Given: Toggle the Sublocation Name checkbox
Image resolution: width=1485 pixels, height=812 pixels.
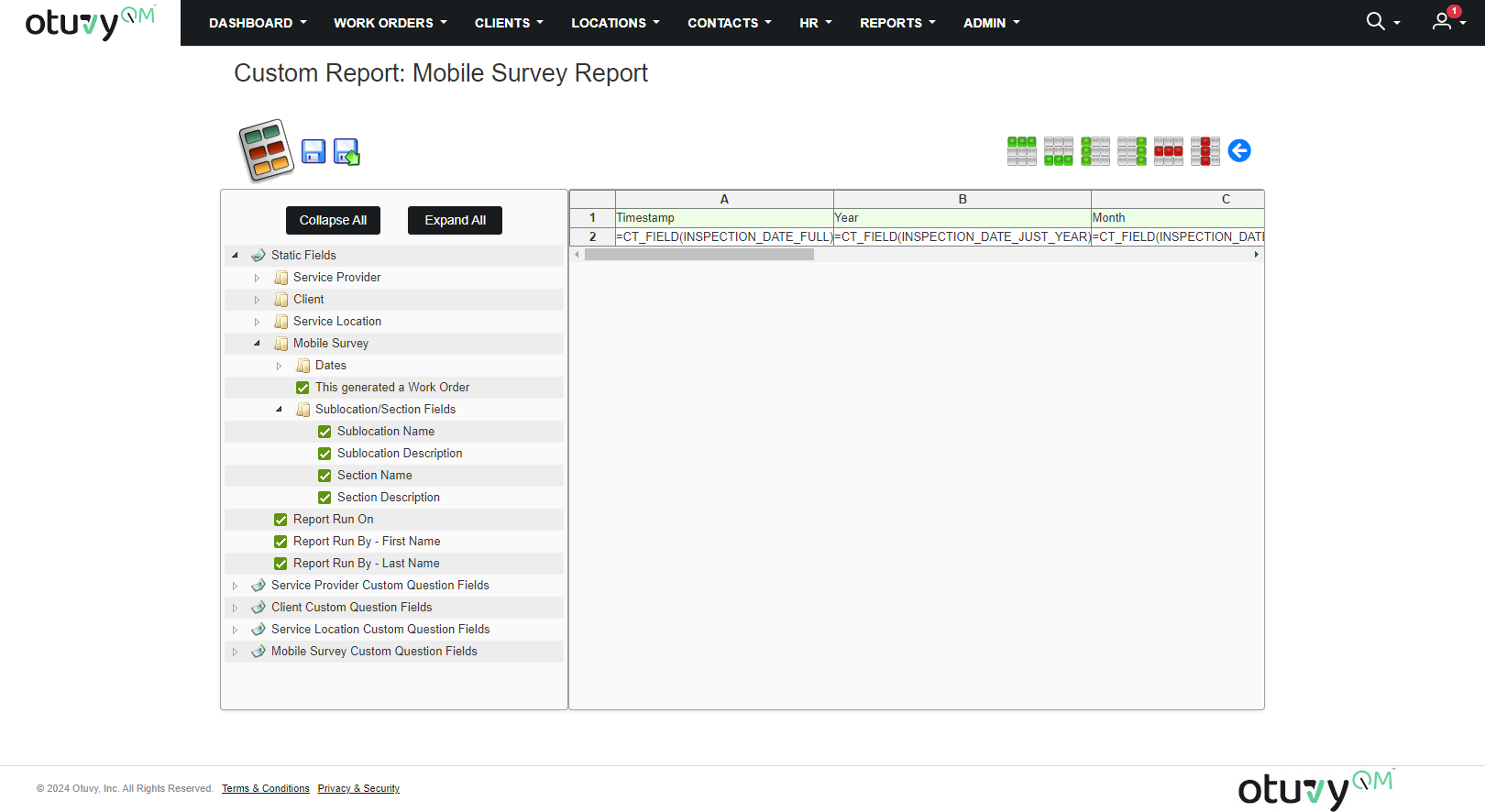Looking at the screenshot, I should click(x=324, y=432).
